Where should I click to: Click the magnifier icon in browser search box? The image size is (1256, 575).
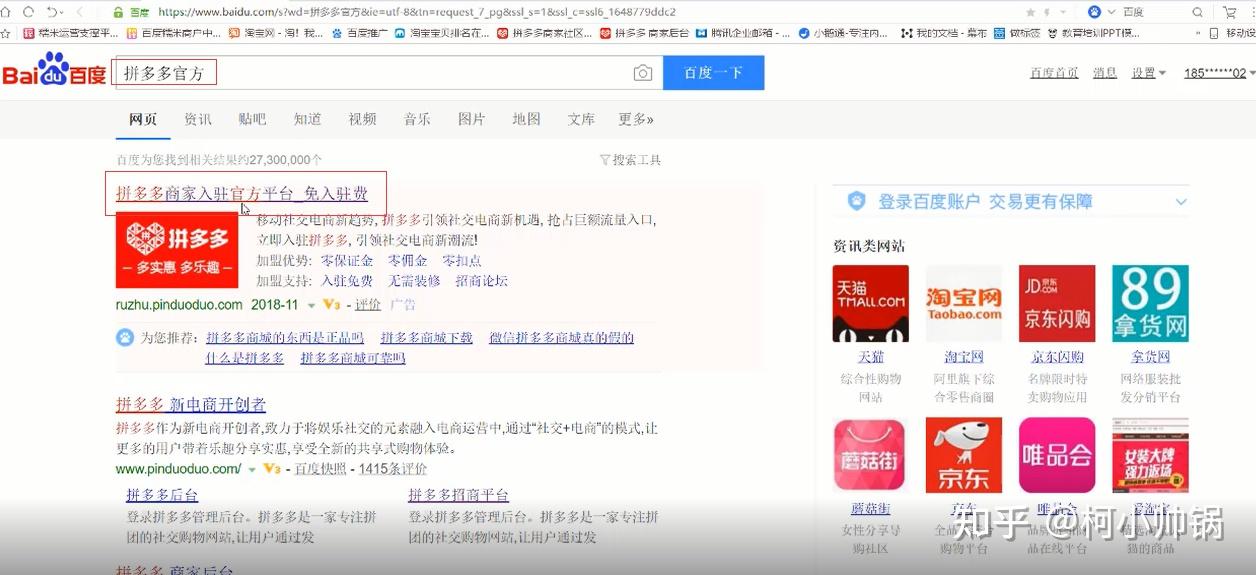coord(1198,12)
